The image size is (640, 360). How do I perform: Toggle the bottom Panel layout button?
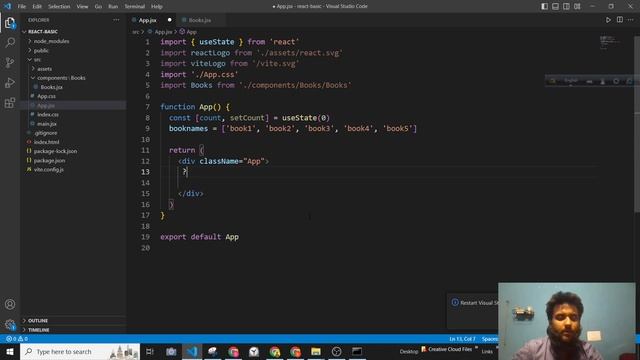click(556, 6)
